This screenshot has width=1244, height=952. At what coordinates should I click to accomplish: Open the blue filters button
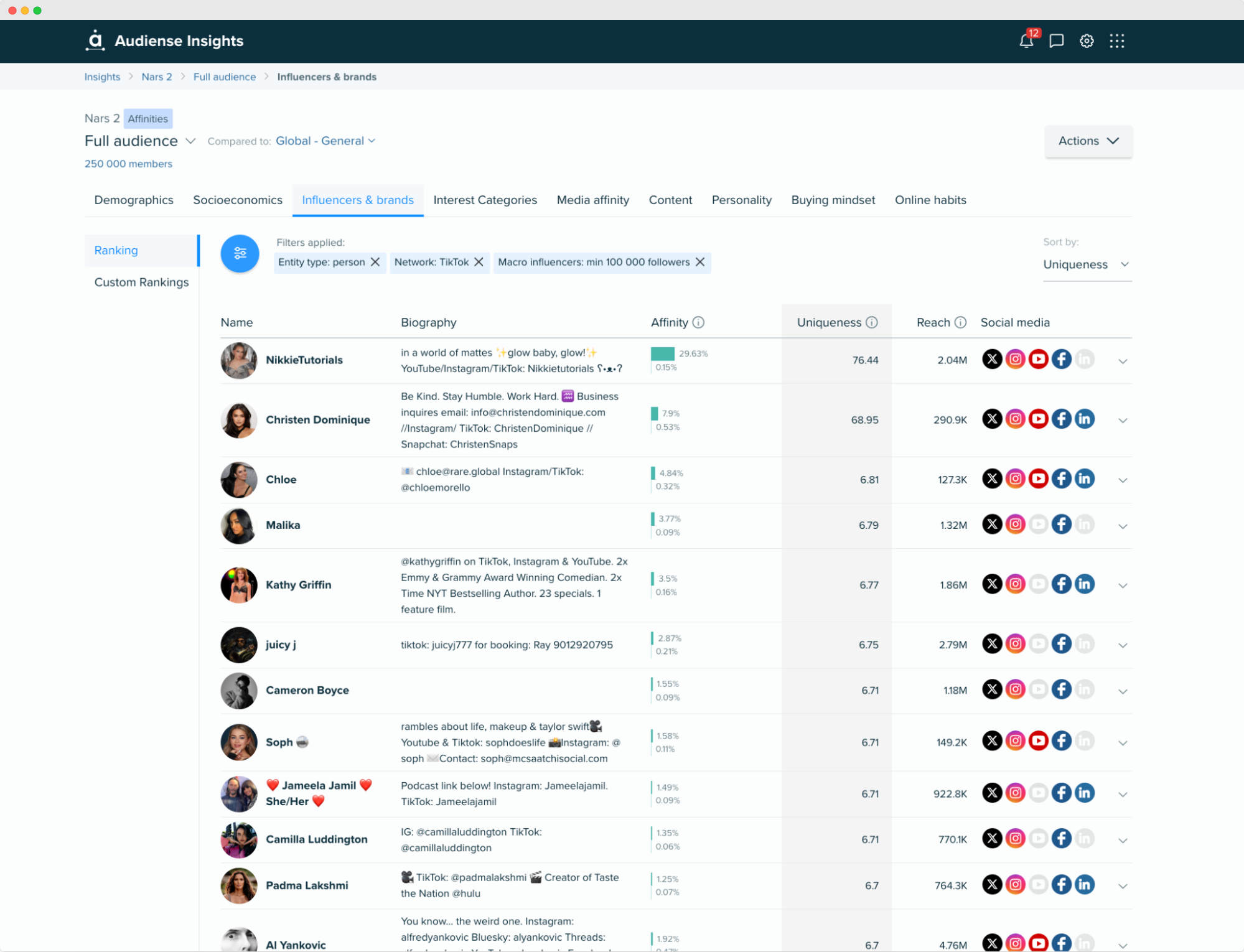(240, 253)
